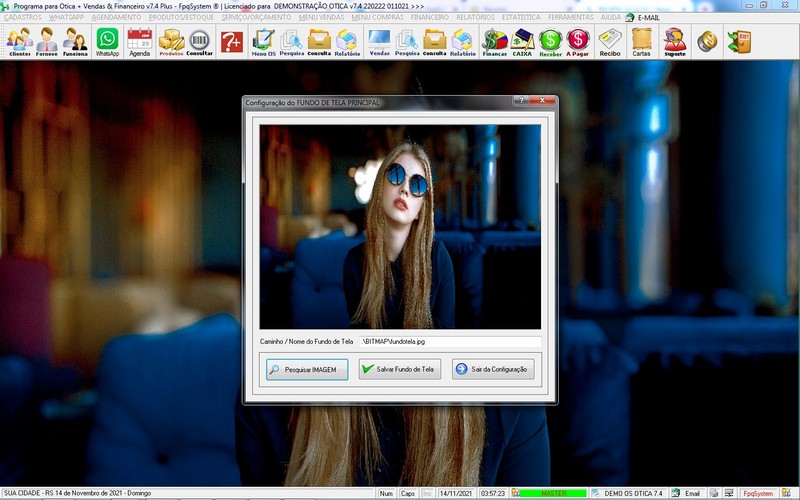This screenshot has width=800, height=500.
Task: Open the Produtos boxes icon
Action: (x=172, y=41)
